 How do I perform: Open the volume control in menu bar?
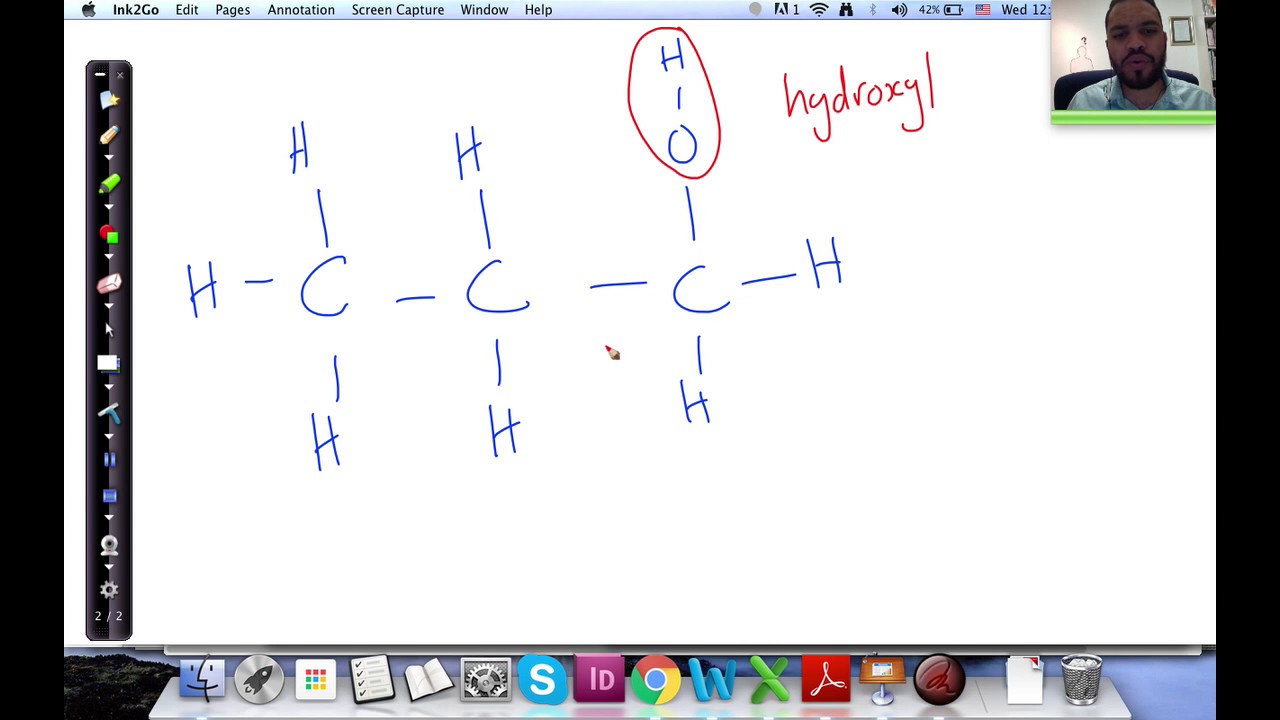click(x=899, y=10)
